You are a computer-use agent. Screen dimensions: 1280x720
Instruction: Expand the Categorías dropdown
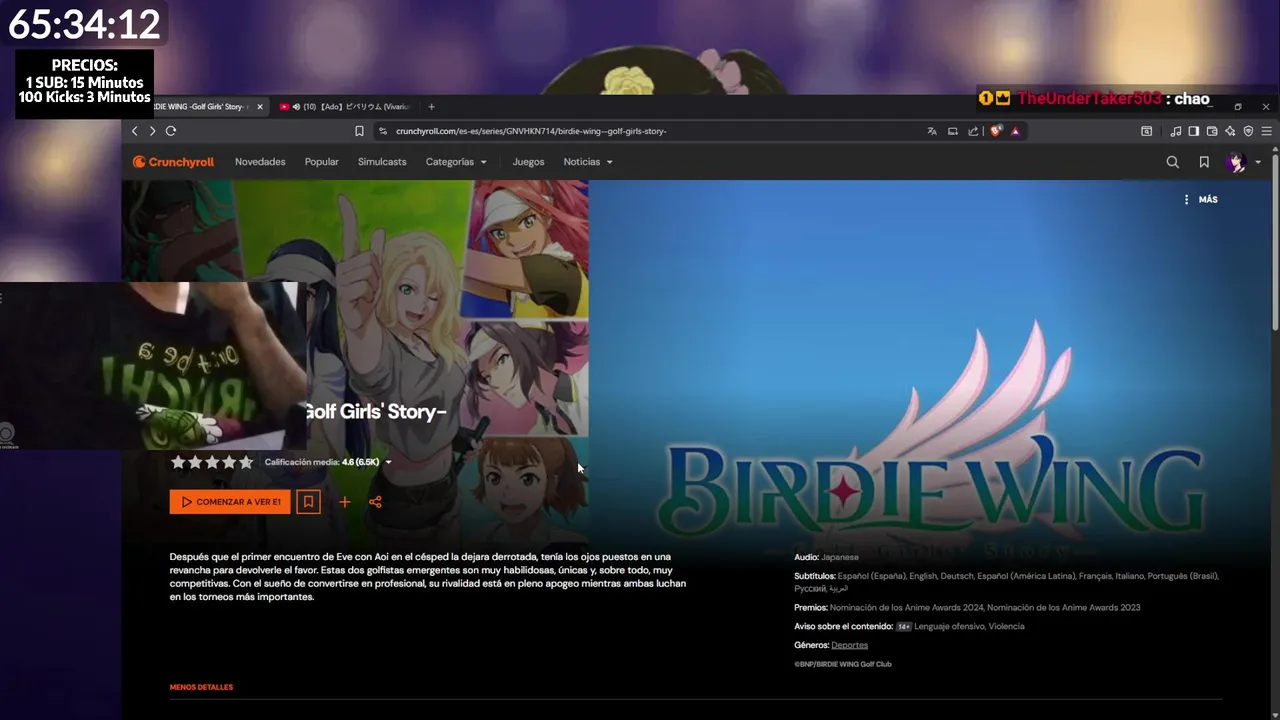pos(456,162)
